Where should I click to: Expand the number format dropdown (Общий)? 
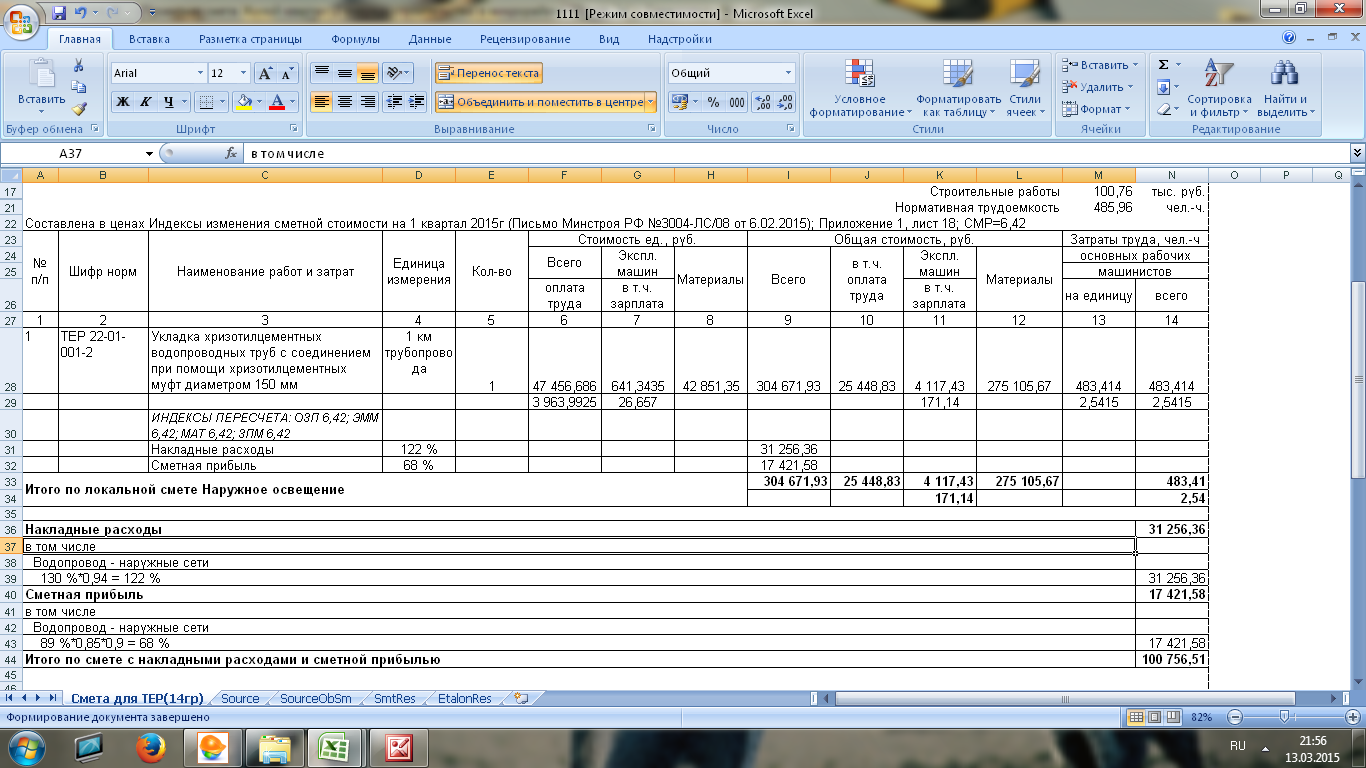(x=788, y=73)
